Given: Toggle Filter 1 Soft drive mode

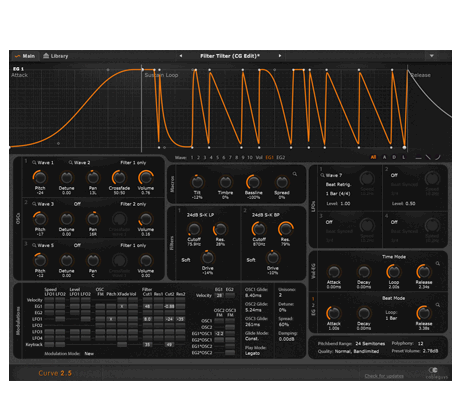Looking at the screenshot, I should coord(186,260).
